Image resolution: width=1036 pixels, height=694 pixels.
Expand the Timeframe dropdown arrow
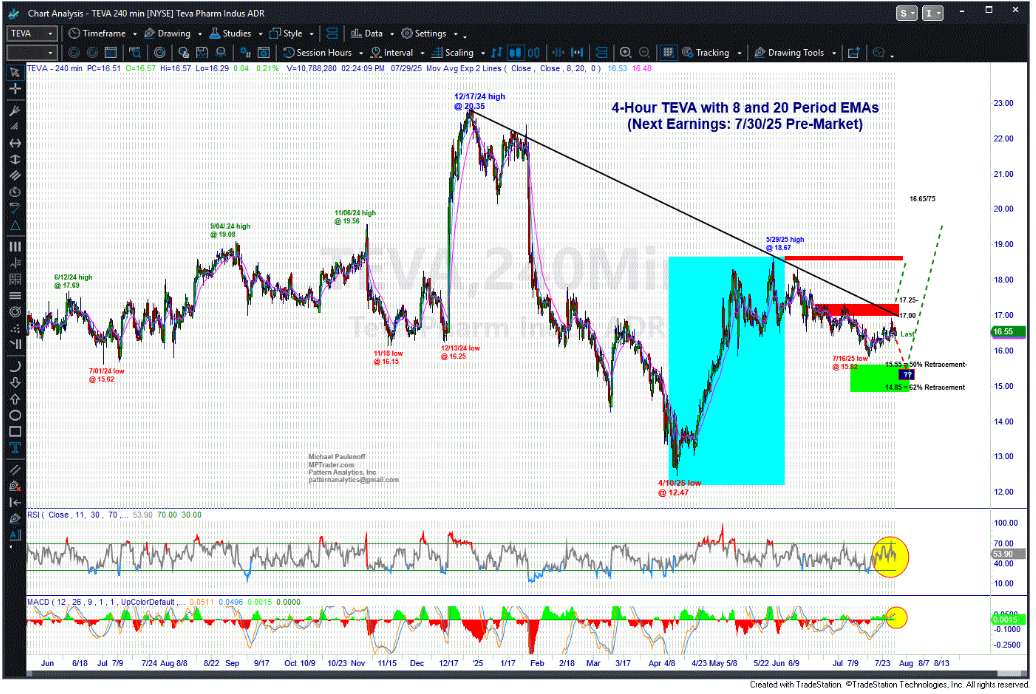[135, 34]
